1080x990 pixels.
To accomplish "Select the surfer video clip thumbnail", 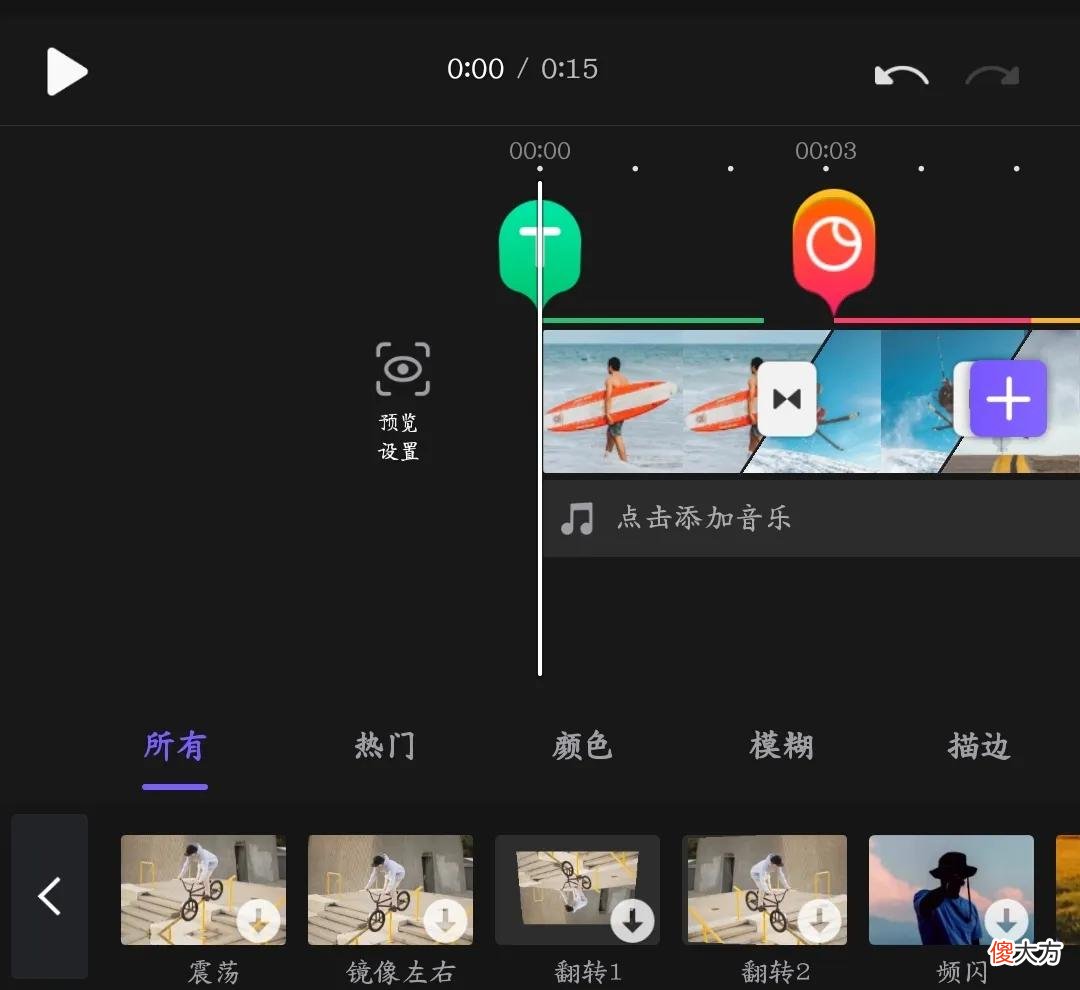I will 647,401.
